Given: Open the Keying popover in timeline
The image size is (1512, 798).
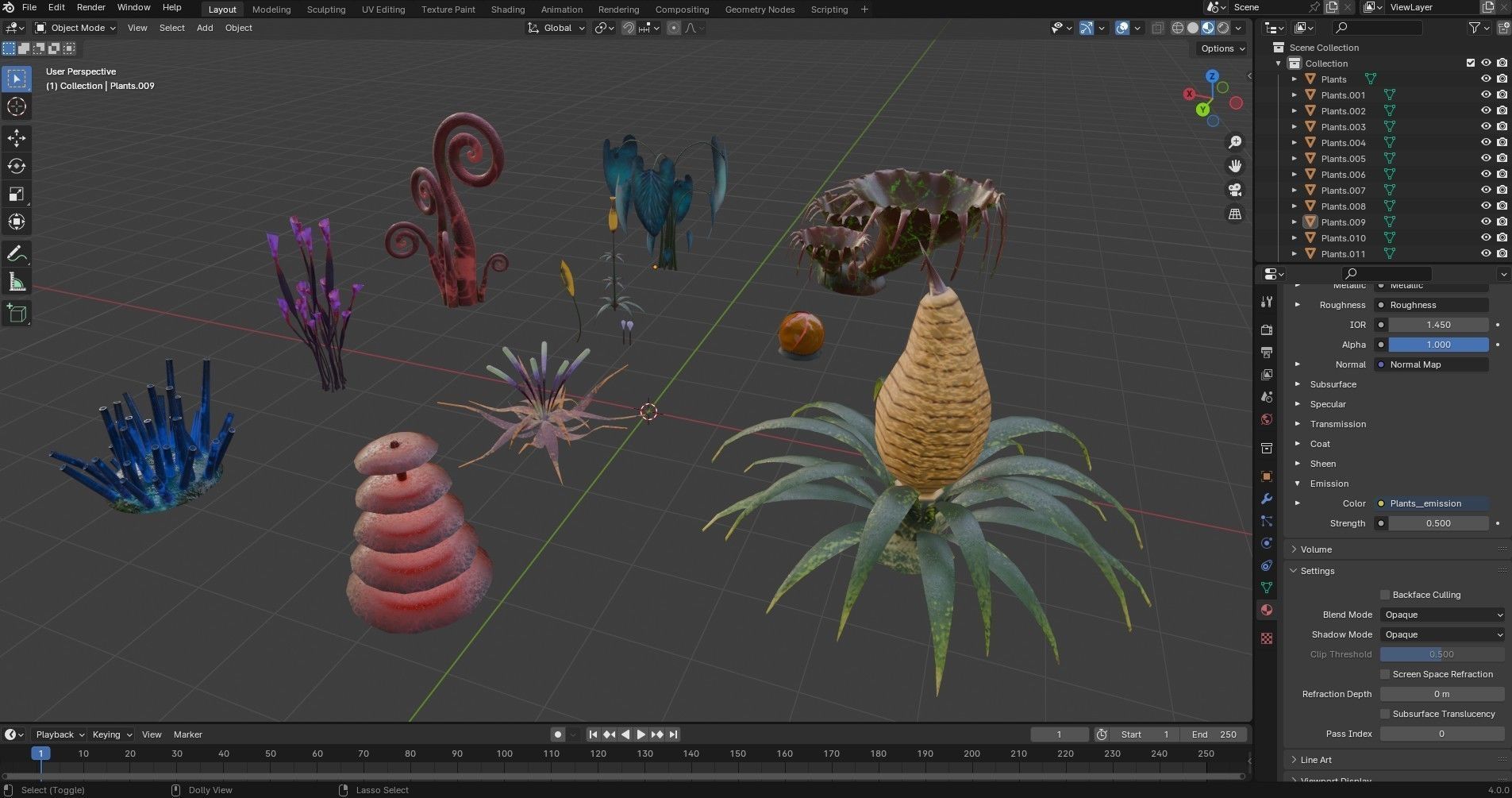Looking at the screenshot, I should point(110,734).
